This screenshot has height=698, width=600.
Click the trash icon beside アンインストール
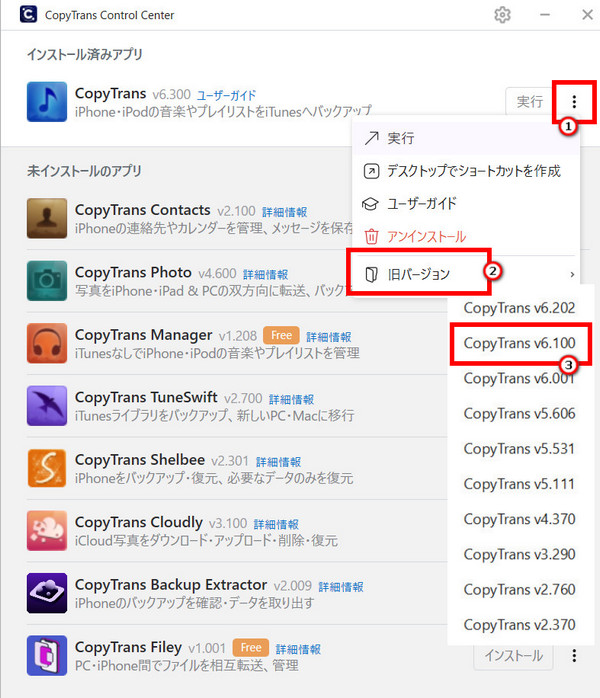(x=371, y=236)
